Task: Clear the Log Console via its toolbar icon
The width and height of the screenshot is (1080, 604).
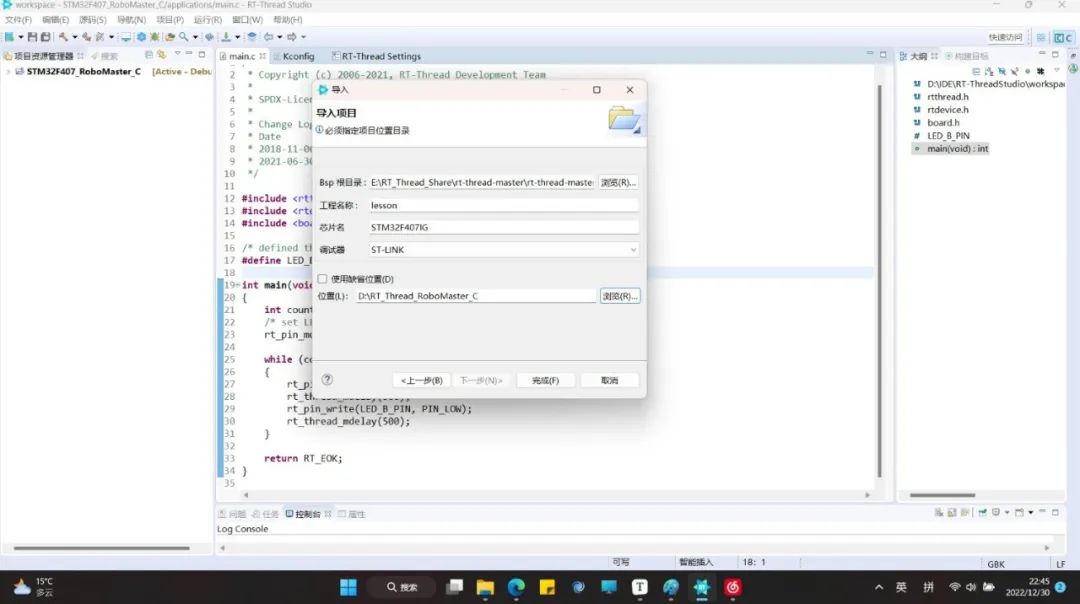Action: tap(941, 513)
